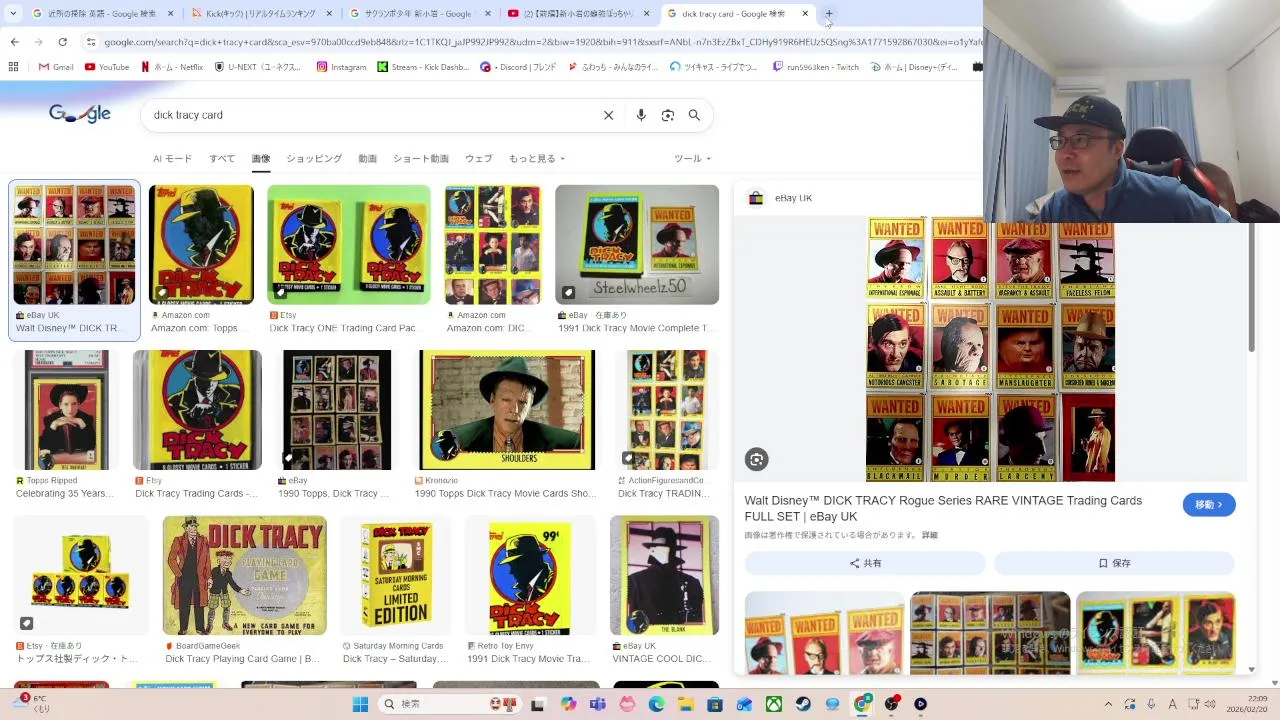1280x720 pixels.
Task: Select the ウェブ tab
Action: coord(479,159)
